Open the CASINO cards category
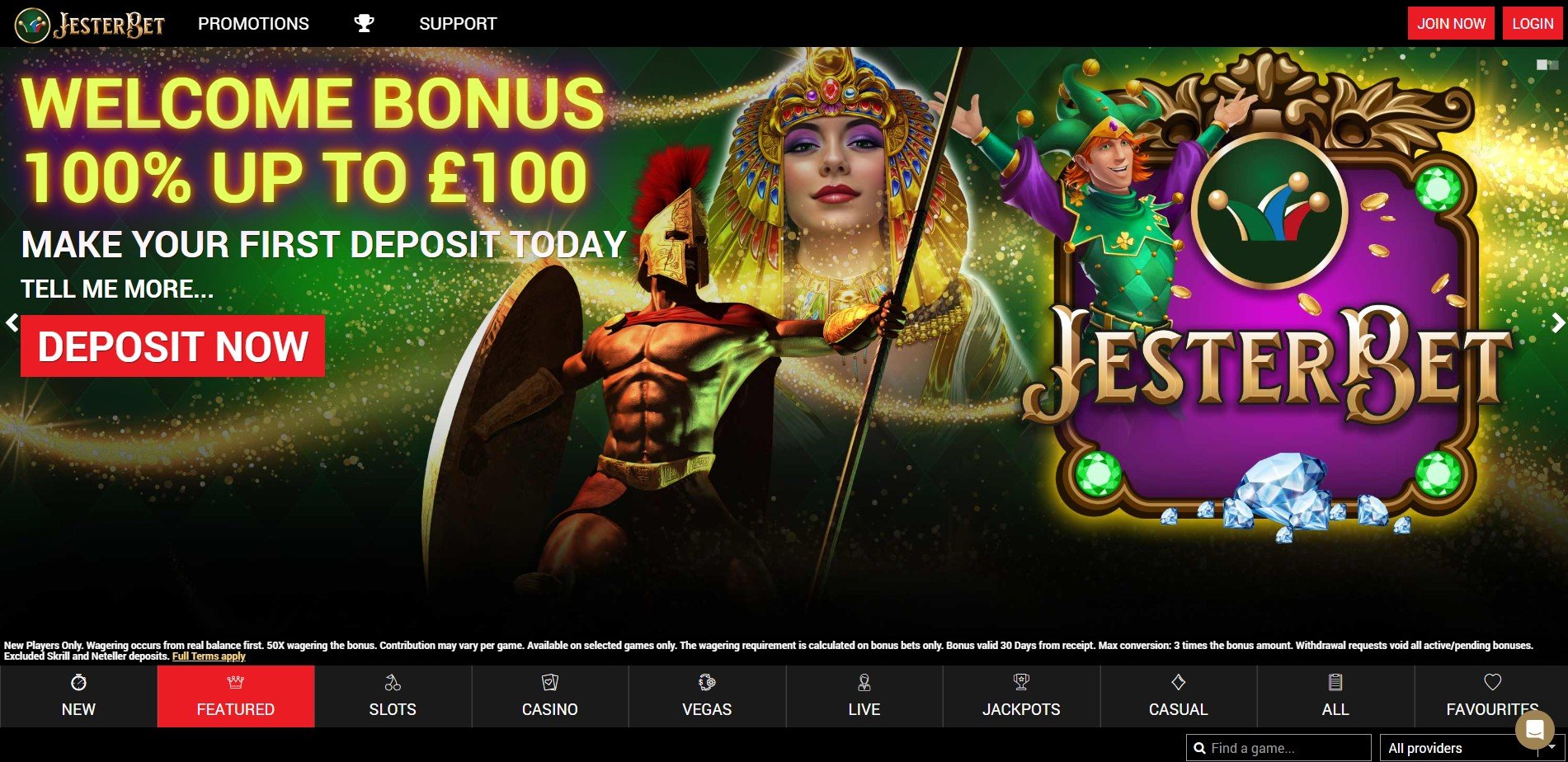Screen dimensions: 1568x762 (x=550, y=696)
